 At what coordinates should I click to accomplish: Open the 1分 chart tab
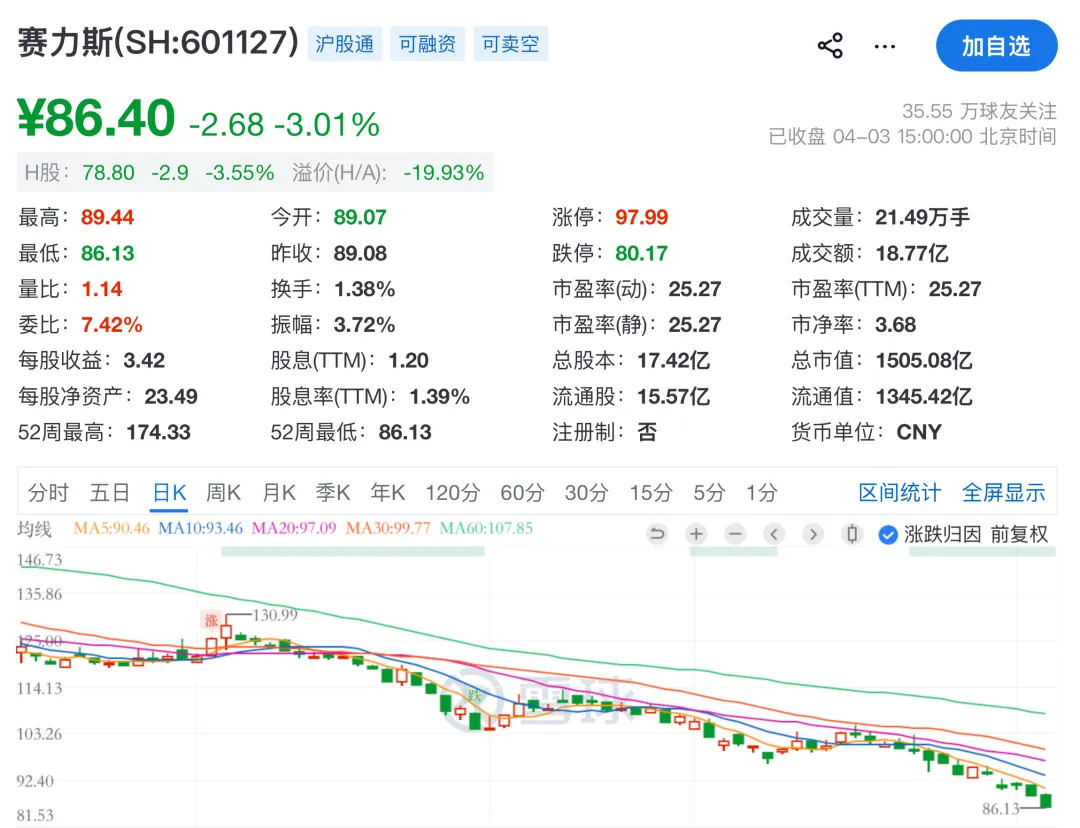pyautogui.click(x=761, y=493)
